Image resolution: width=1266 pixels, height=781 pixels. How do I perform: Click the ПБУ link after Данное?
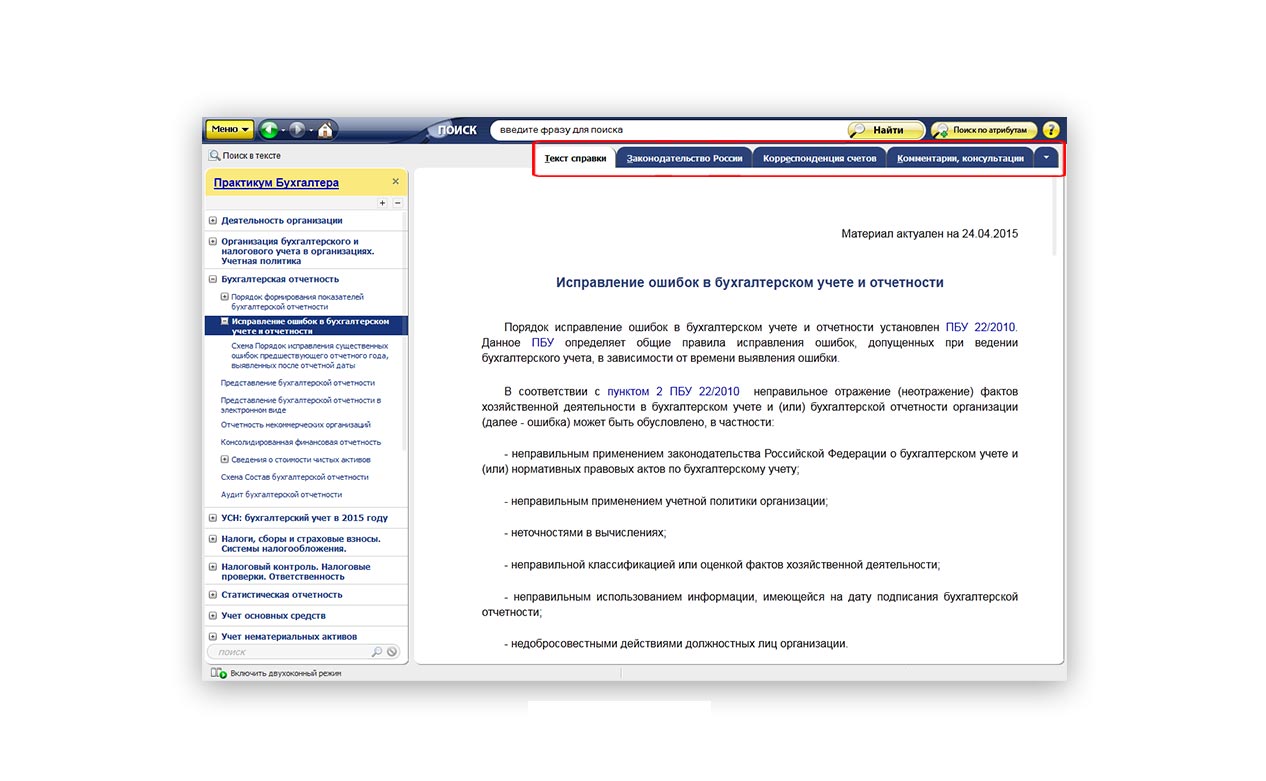[543, 343]
